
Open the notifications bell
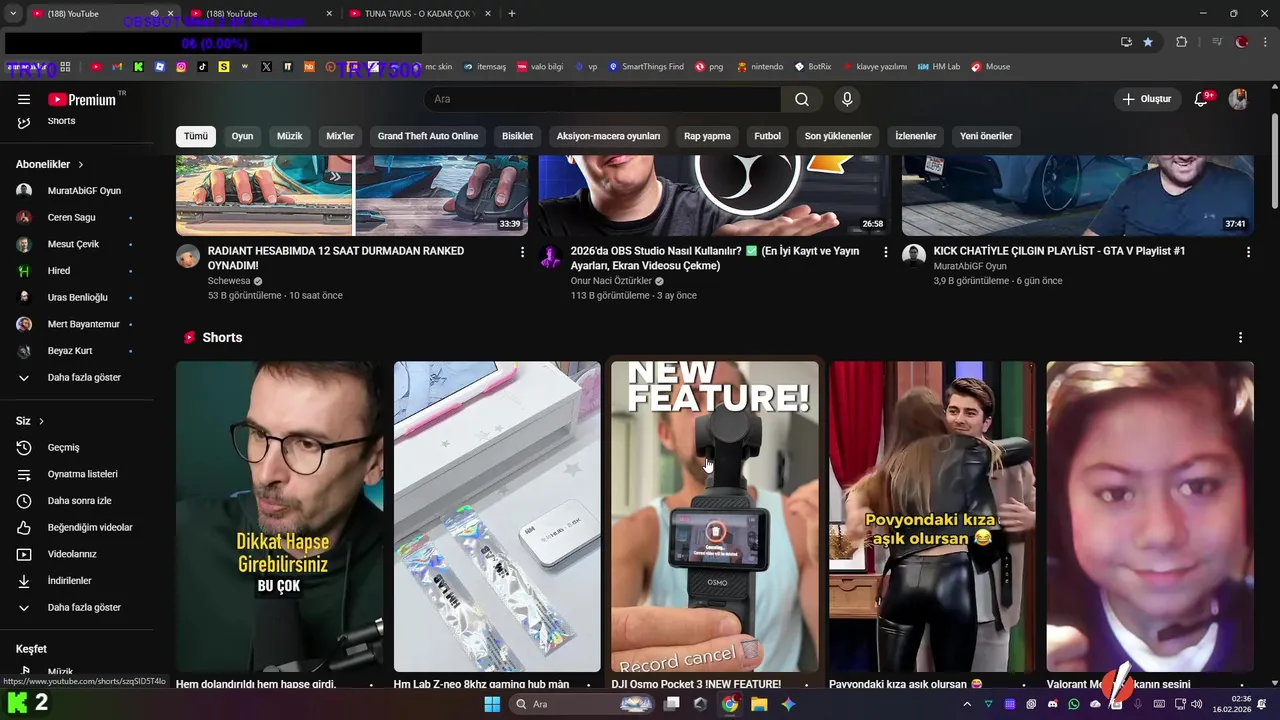1202,99
